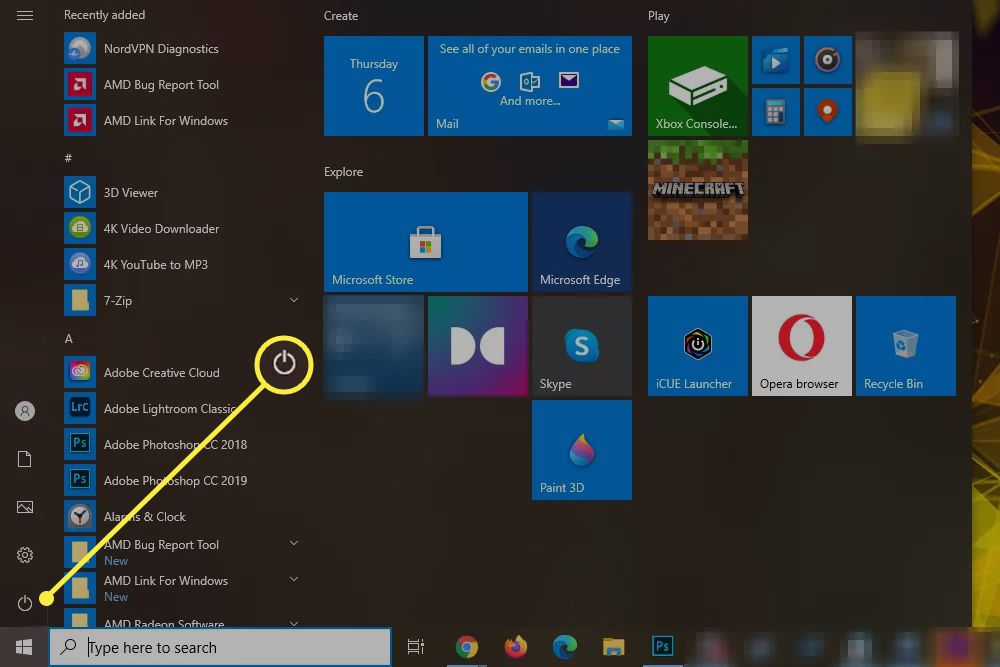The image size is (1000, 667).
Task: Open Settings from the Start sidebar gear
Action: click(x=25, y=554)
